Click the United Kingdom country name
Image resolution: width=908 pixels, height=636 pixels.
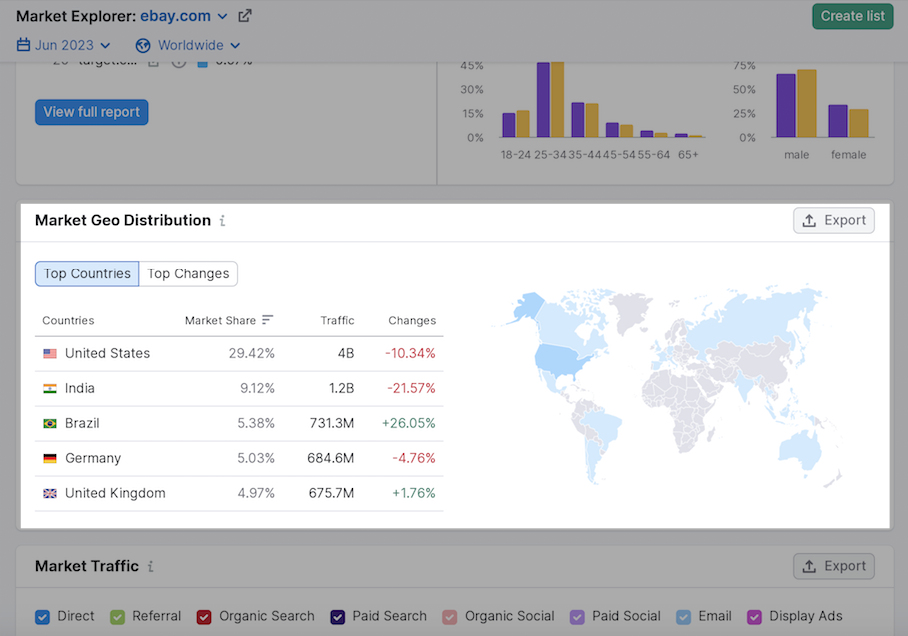click(x=115, y=494)
